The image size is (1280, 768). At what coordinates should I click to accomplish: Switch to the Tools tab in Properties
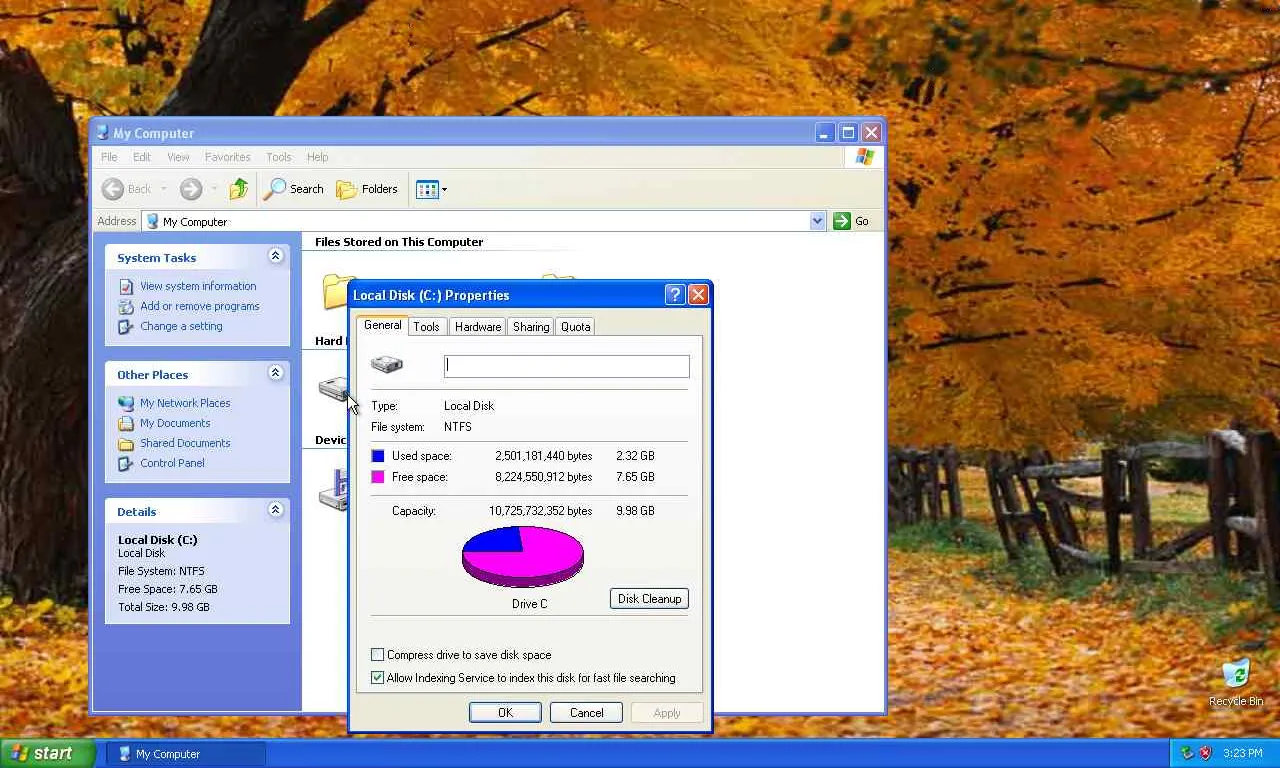(x=426, y=327)
